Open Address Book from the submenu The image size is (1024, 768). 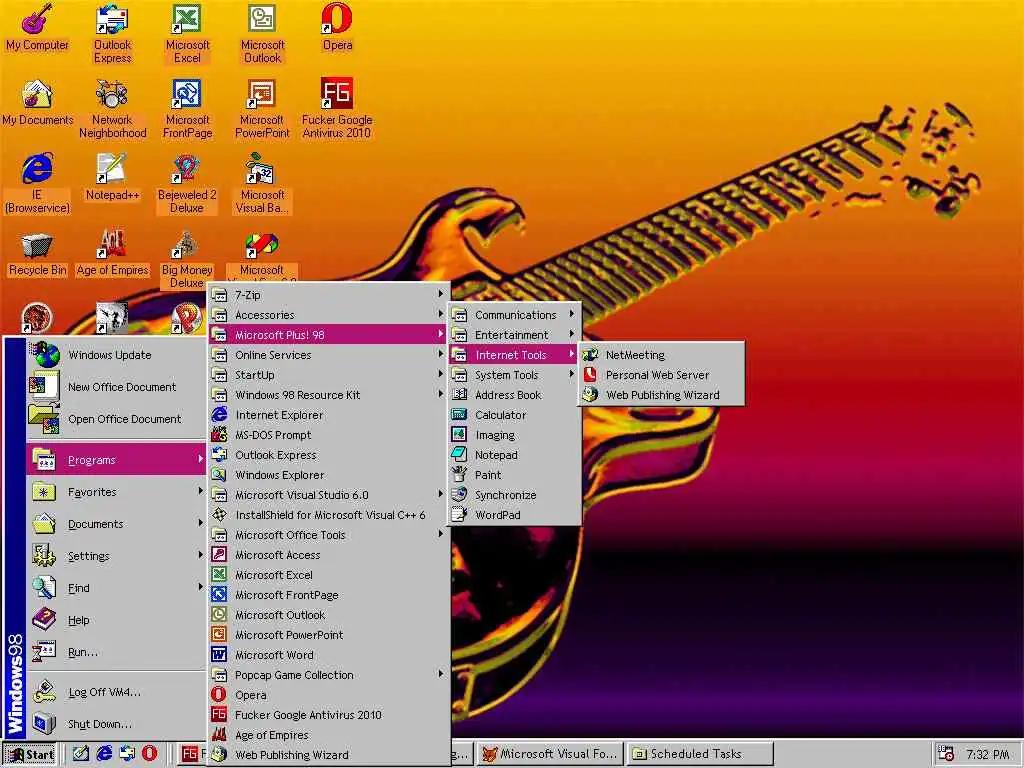click(x=514, y=394)
